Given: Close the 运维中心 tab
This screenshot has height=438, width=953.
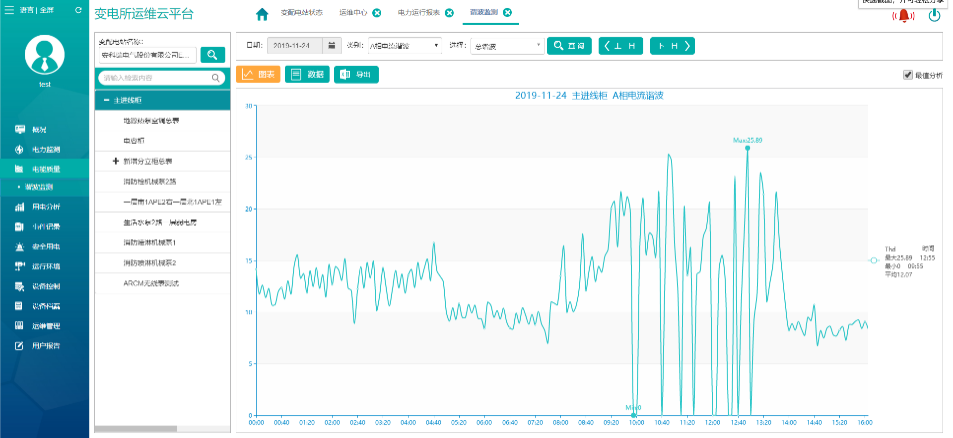Looking at the screenshot, I should click(x=377, y=13).
